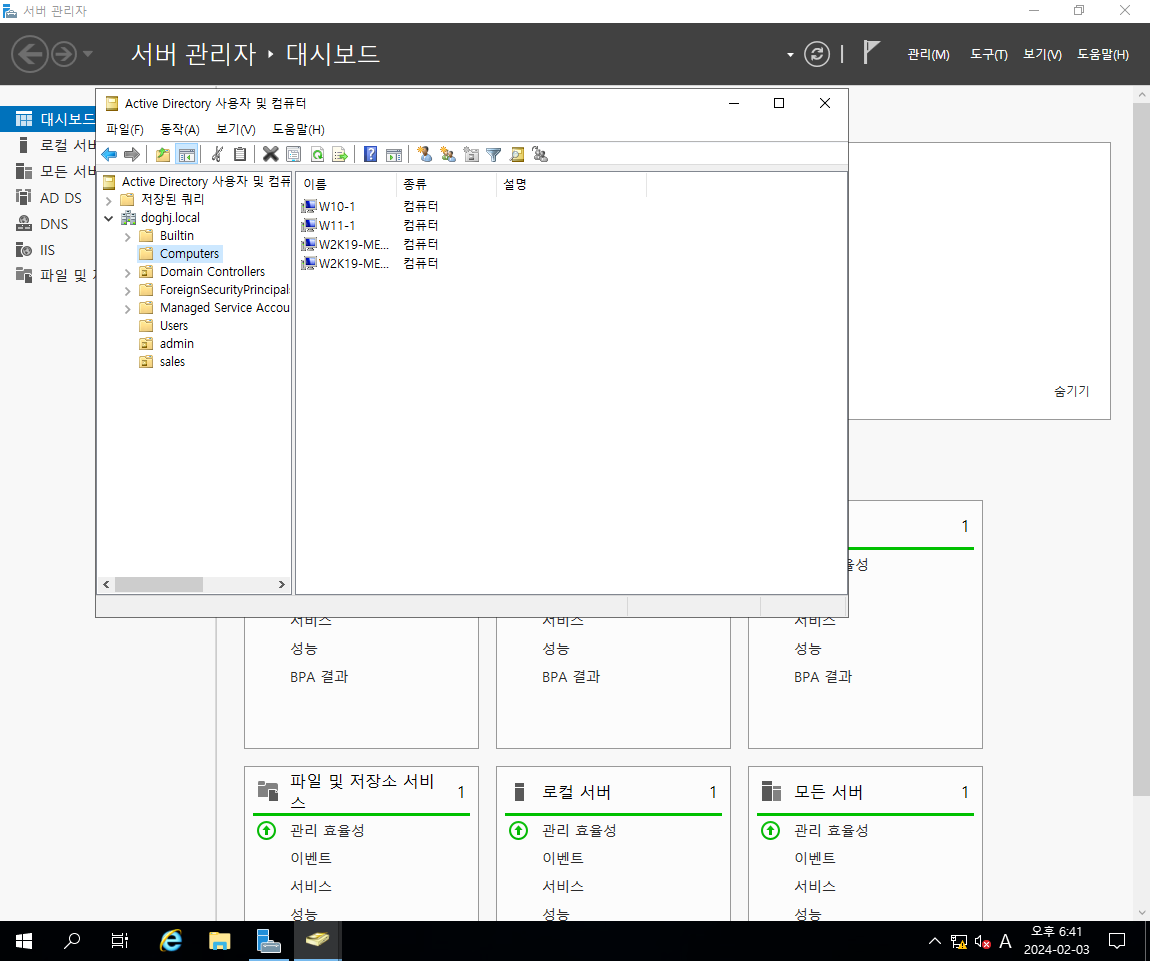Screen dimensions: 1150x961
Task: Select the Computers container
Action: point(189,254)
